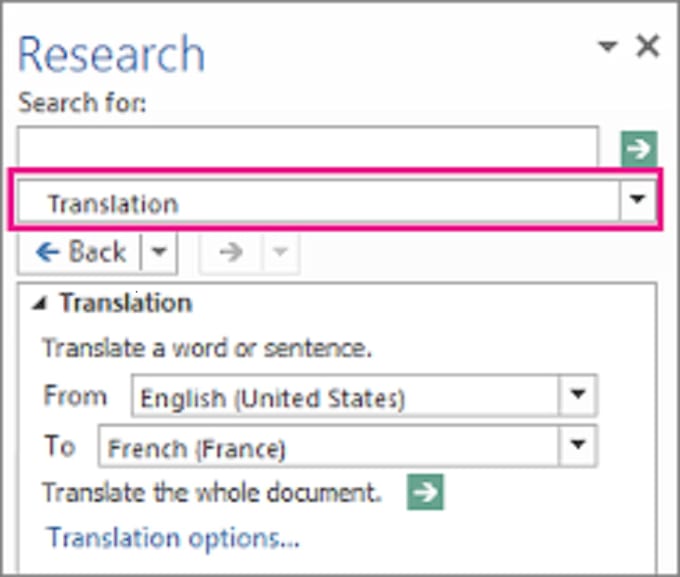Go Back in research results
The width and height of the screenshot is (680, 577).
[x=80, y=253]
